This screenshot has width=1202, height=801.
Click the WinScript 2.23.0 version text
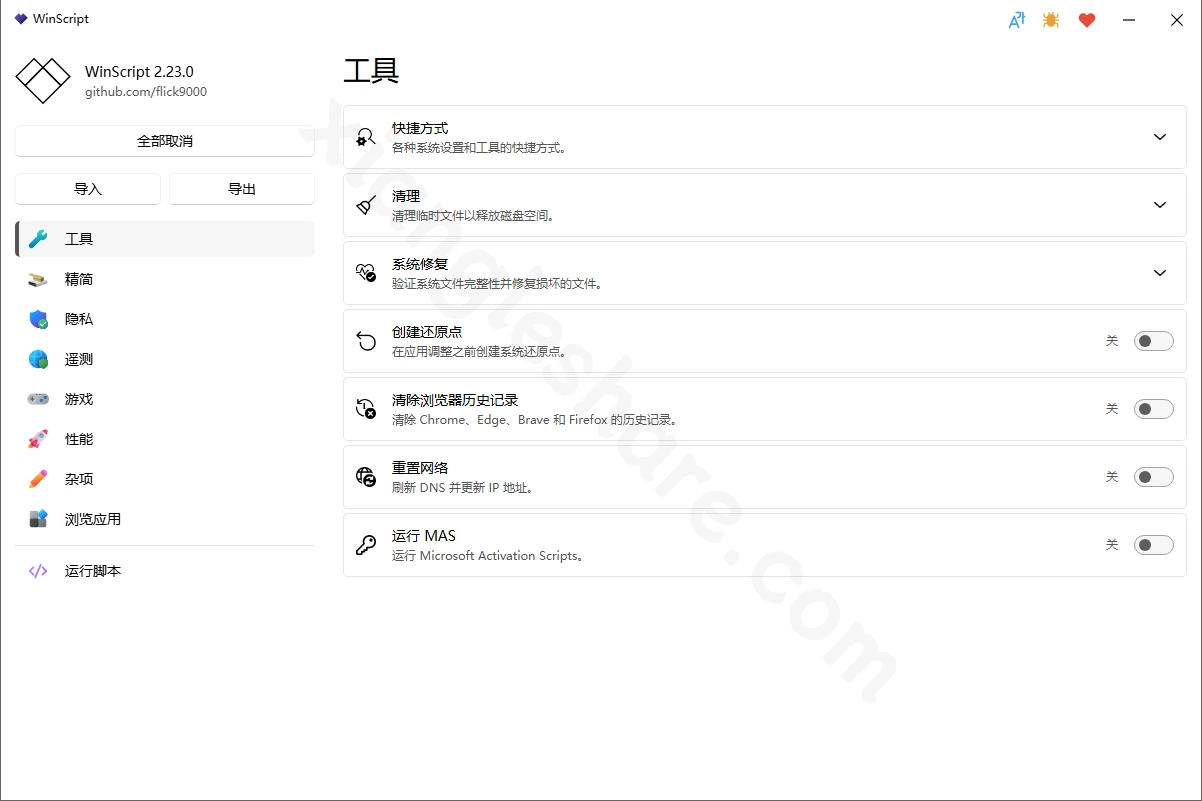tap(139, 72)
